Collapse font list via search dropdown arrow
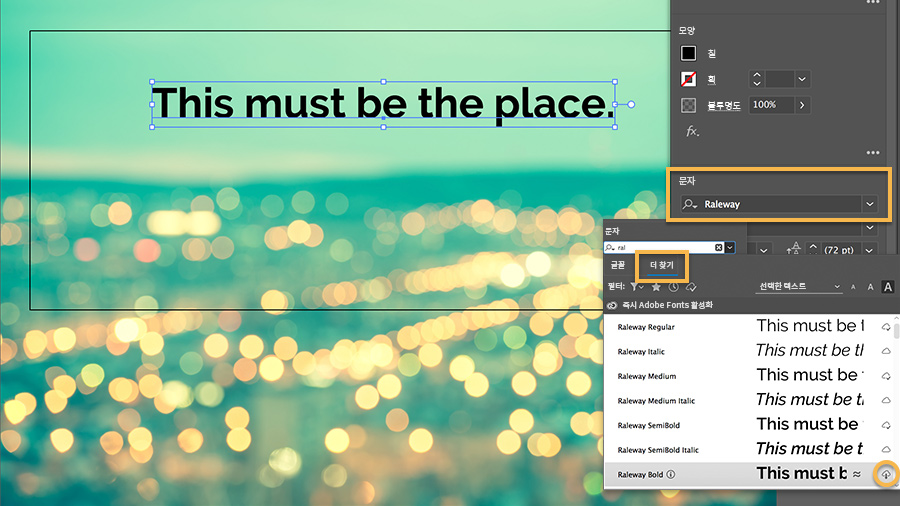The height and width of the screenshot is (506, 900). point(730,247)
